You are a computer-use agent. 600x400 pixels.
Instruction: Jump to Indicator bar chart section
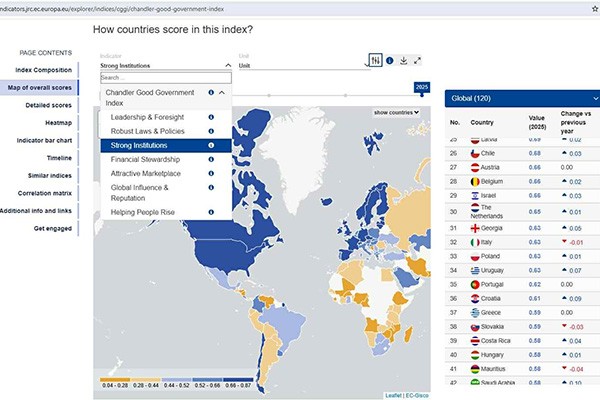click(x=44, y=140)
